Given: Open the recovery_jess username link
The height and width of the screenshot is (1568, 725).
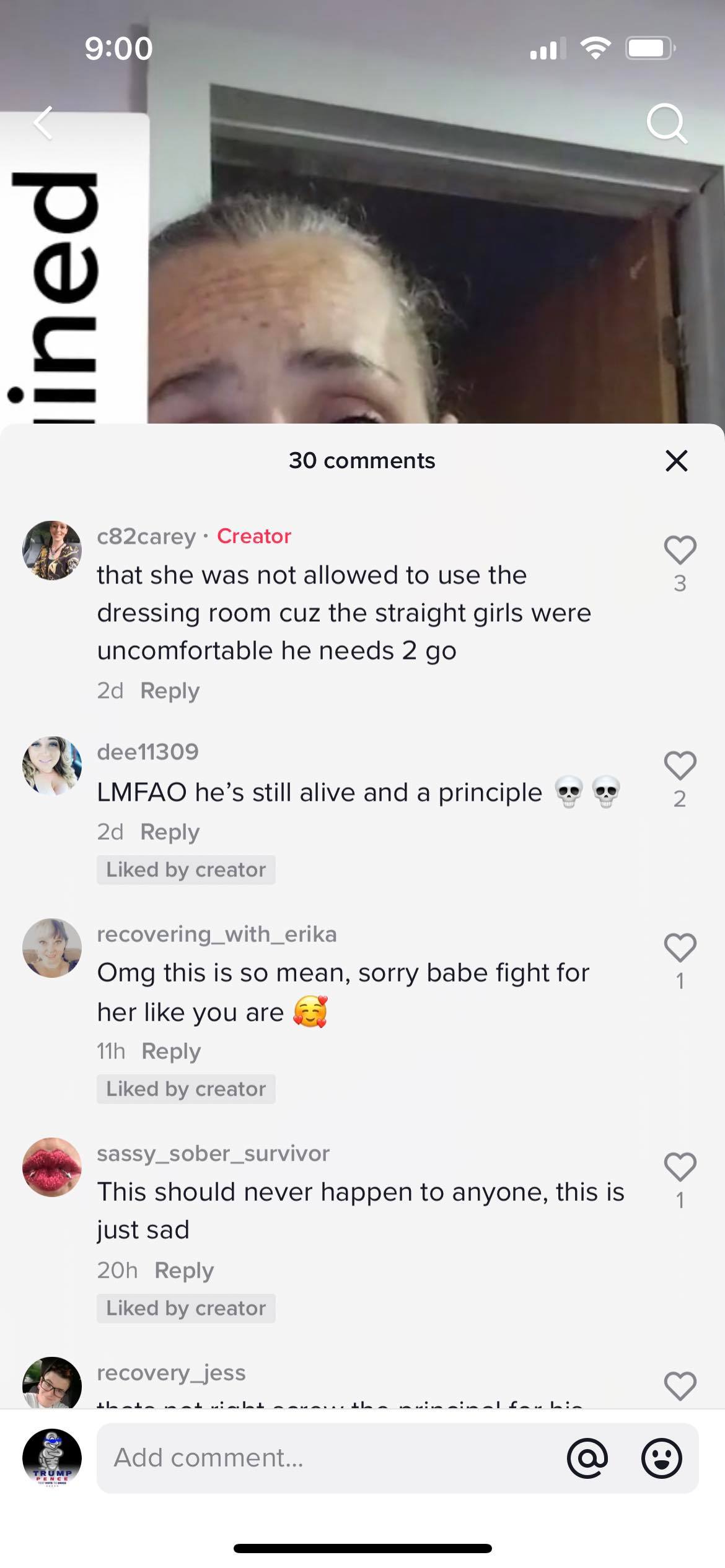Looking at the screenshot, I should (171, 1372).
